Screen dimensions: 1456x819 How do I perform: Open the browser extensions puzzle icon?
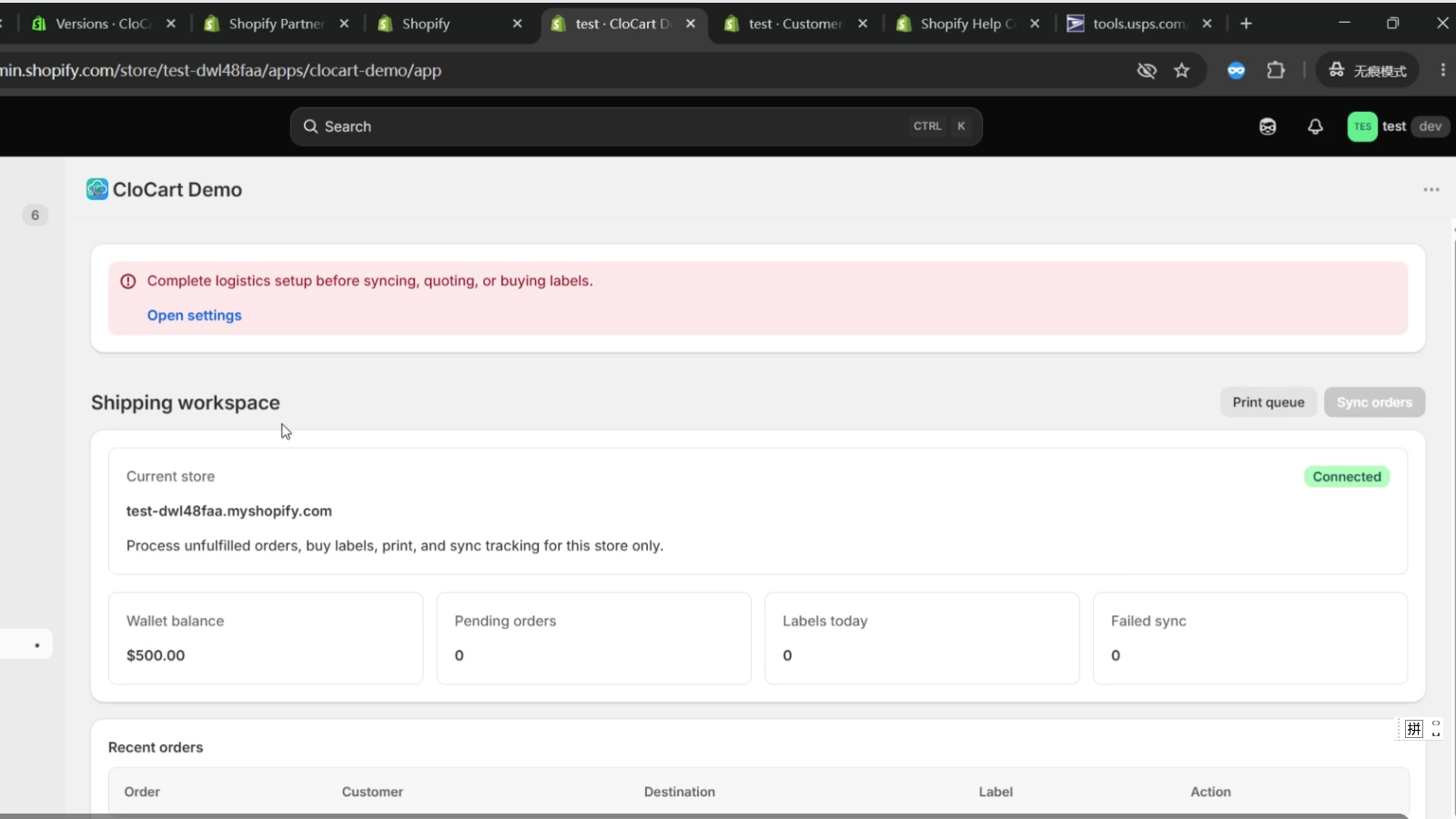1276,70
